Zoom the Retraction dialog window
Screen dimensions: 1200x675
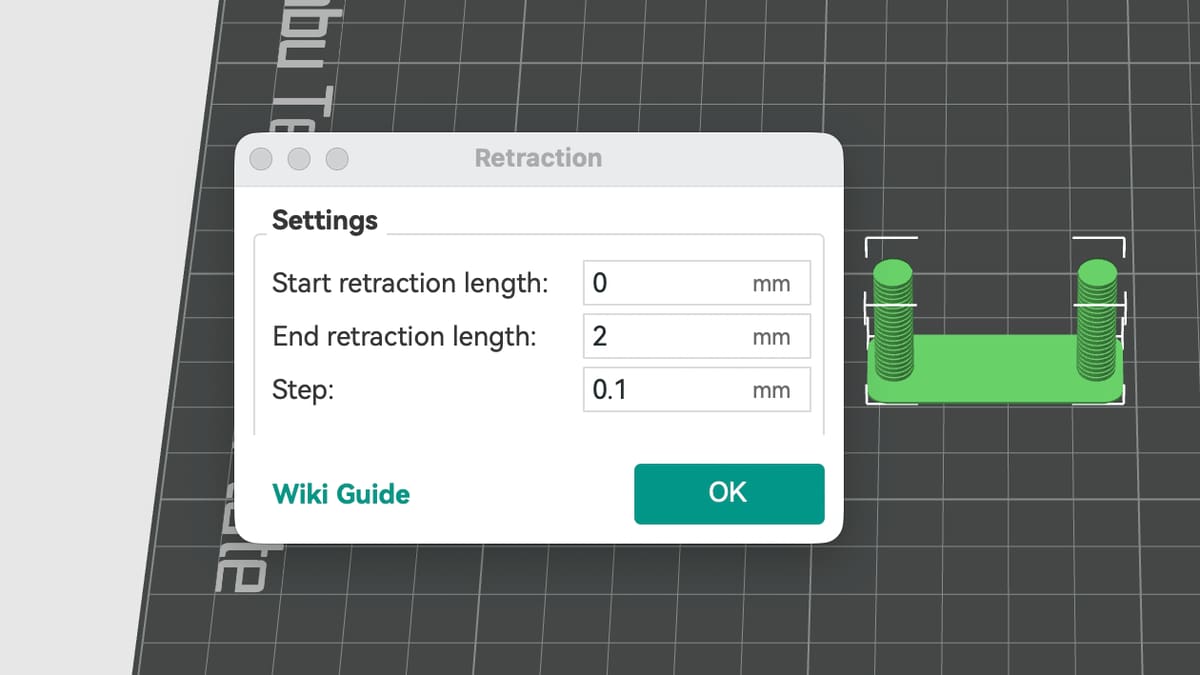pyautogui.click(x=337, y=159)
